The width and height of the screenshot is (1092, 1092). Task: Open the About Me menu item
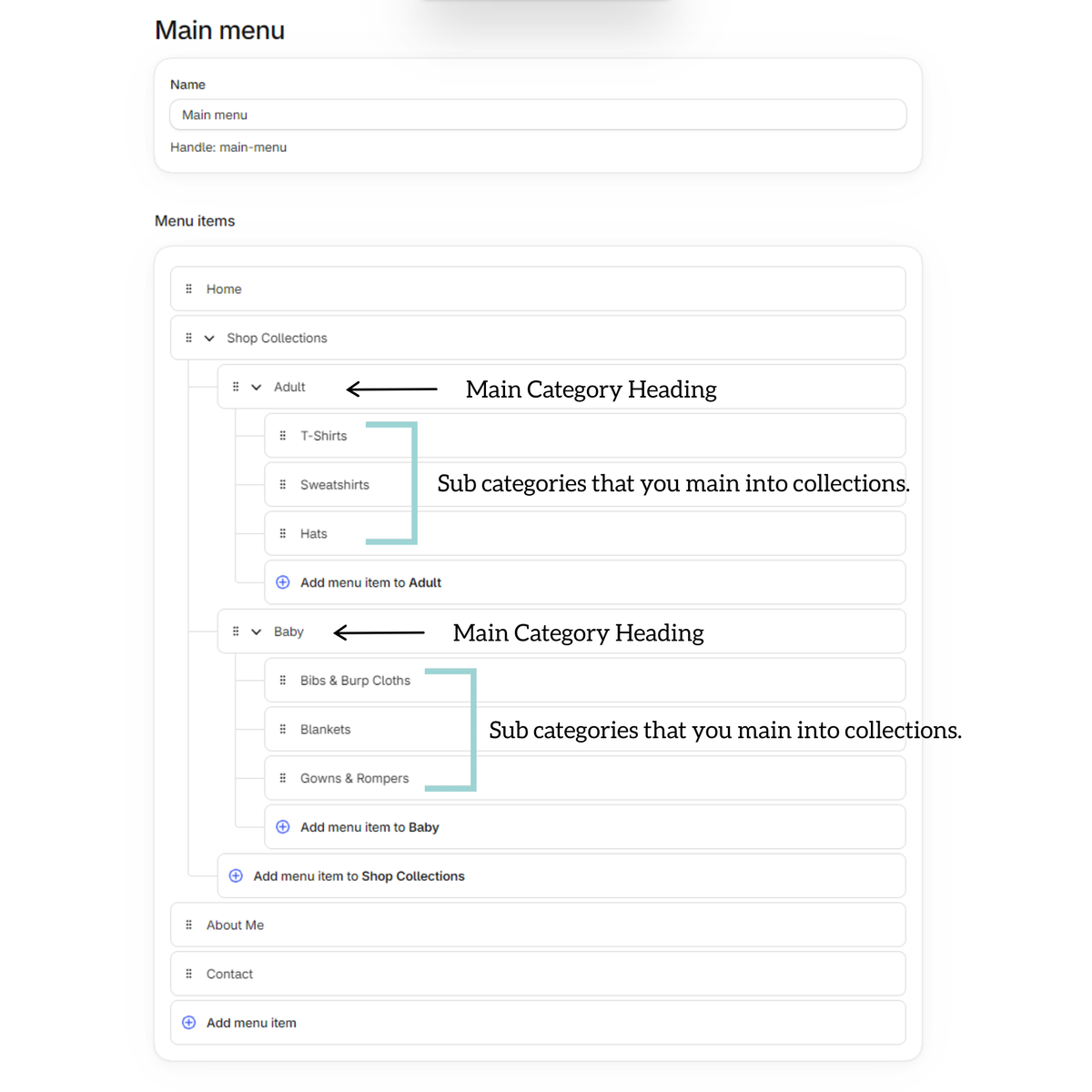pos(538,925)
